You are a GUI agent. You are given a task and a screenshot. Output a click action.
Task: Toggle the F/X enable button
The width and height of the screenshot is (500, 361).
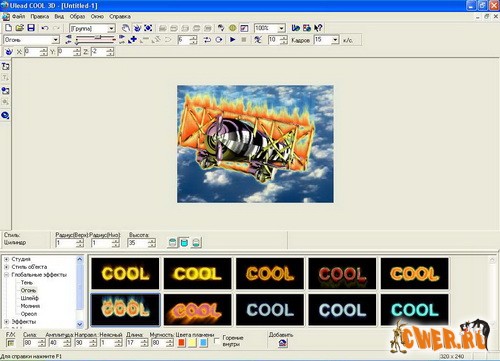(x=11, y=343)
